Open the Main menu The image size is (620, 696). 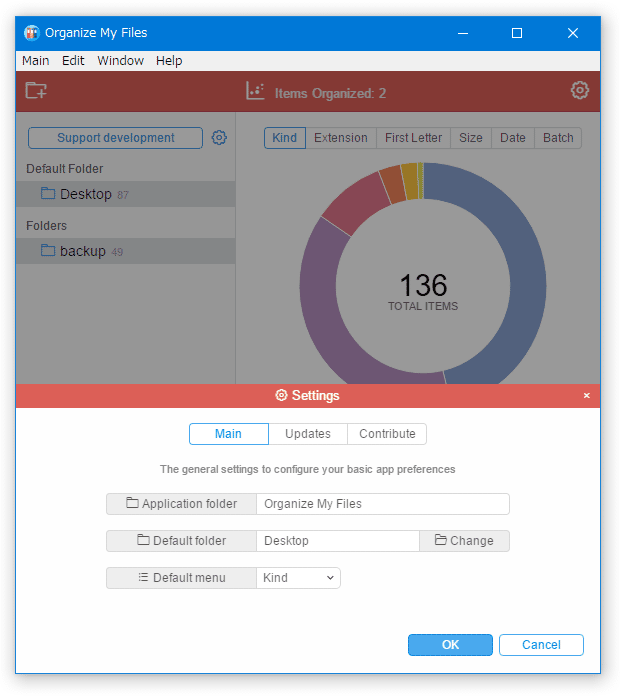pyautogui.click(x=36, y=60)
